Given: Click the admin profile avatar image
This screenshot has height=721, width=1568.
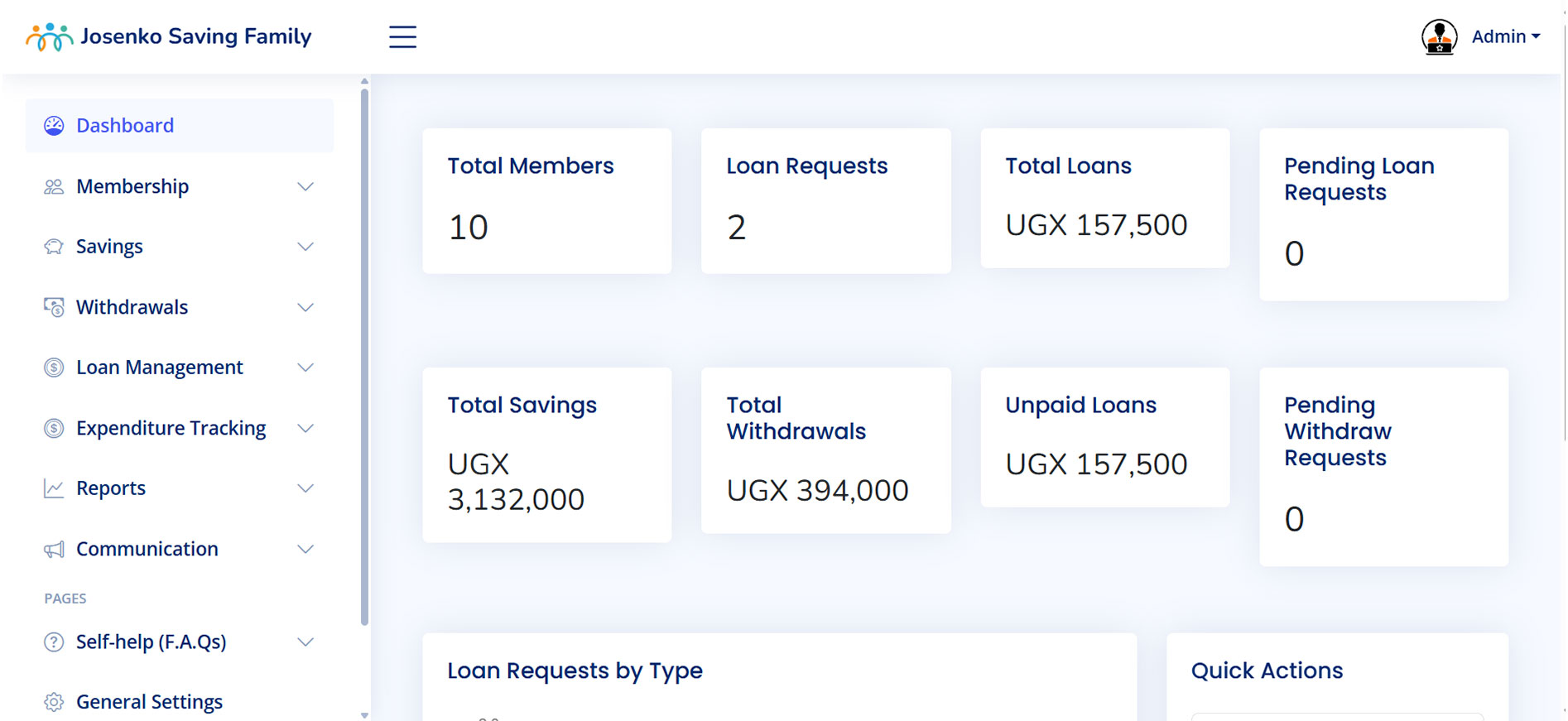Looking at the screenshot, I should point(1439,37).
